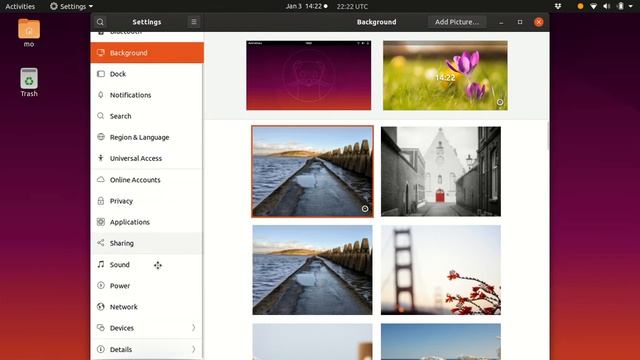Open the Trash icon on desktop
Image resolution: width=640 pixels, height=360 pixels.
click(29, 82)
